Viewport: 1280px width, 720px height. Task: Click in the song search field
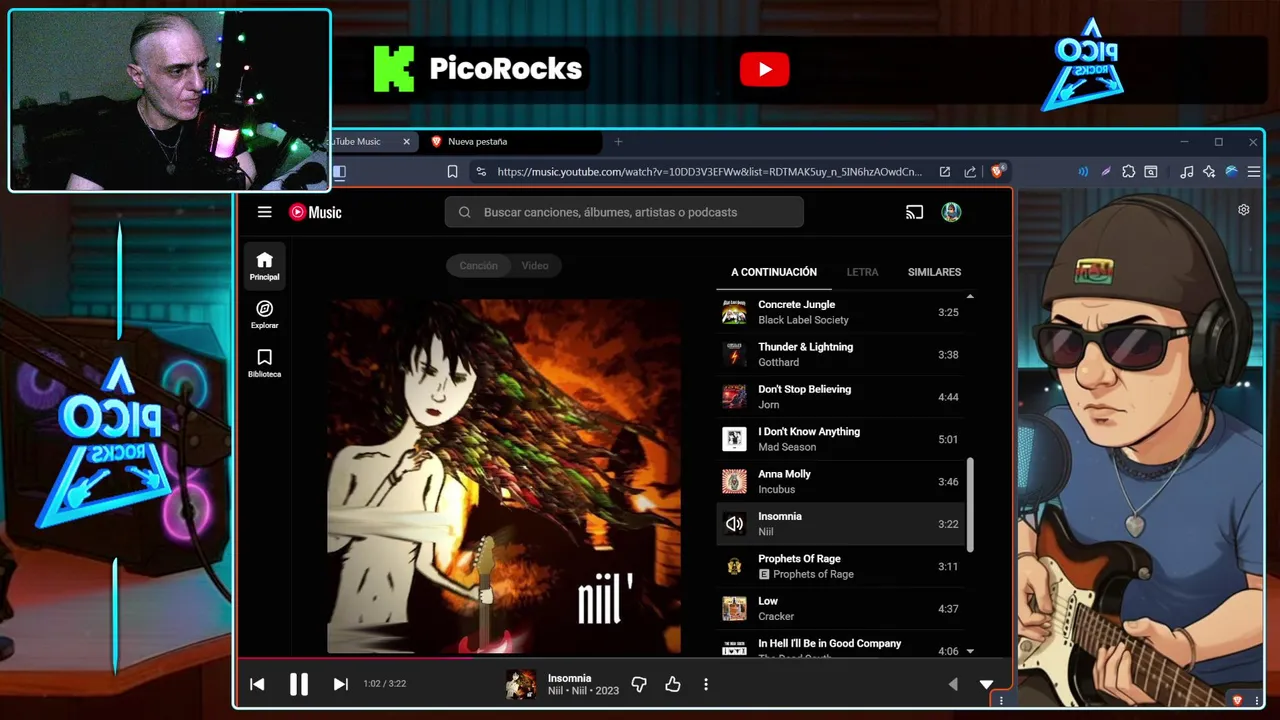click(624, 212)
